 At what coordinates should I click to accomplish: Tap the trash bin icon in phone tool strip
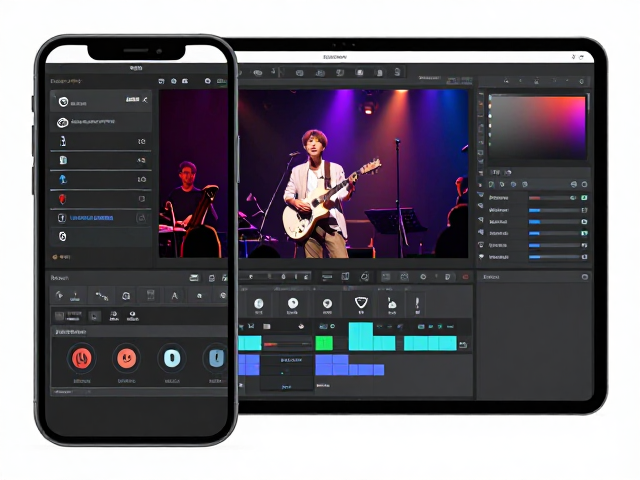(151, 295)
